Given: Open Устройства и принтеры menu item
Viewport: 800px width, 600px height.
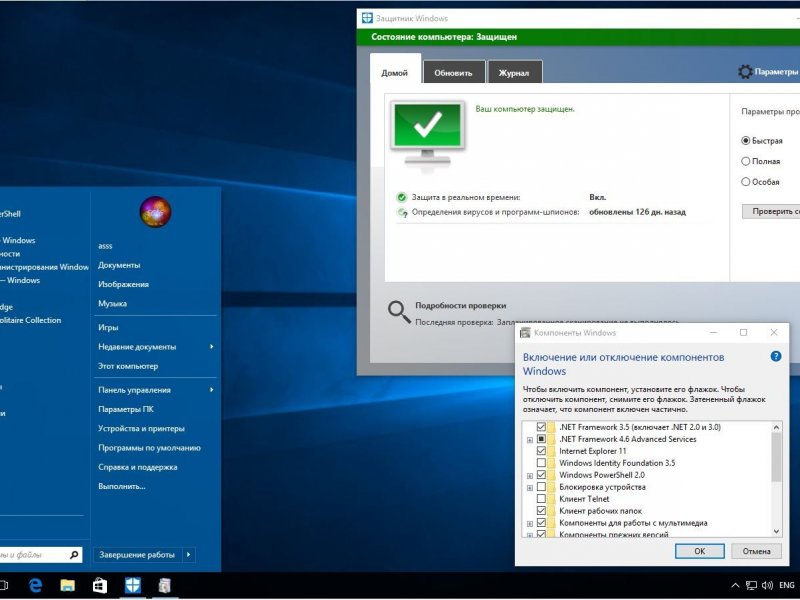Looking at the screenshot, I should coord(141,428).
